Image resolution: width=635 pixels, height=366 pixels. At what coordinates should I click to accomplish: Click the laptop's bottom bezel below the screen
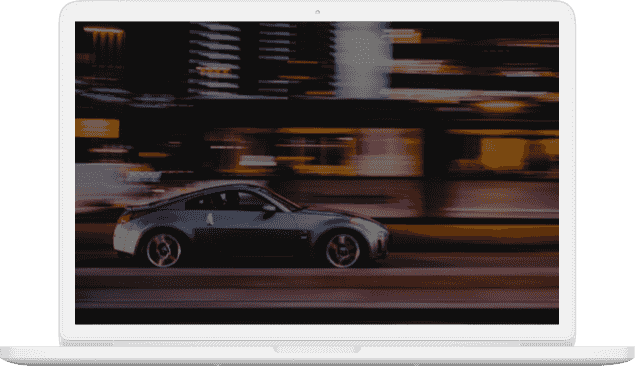point(317,331)
